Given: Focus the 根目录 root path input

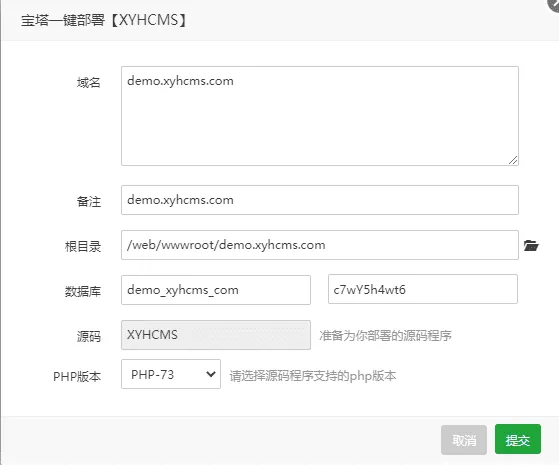Looking at the screenshot, I should tap(320, 245).
